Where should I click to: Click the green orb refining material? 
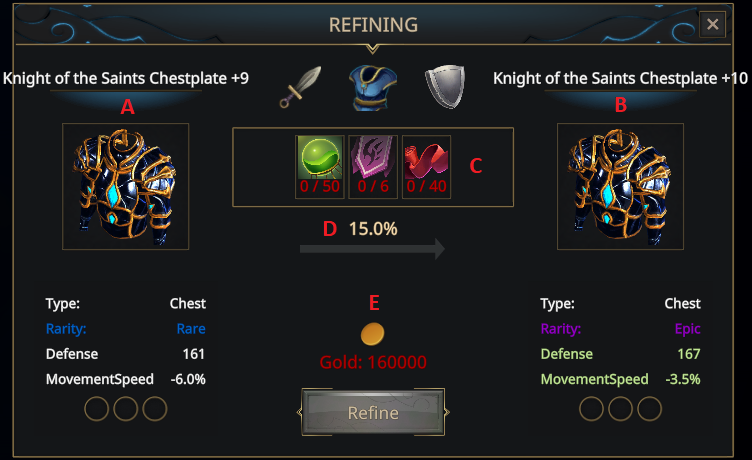pos(320,160)
